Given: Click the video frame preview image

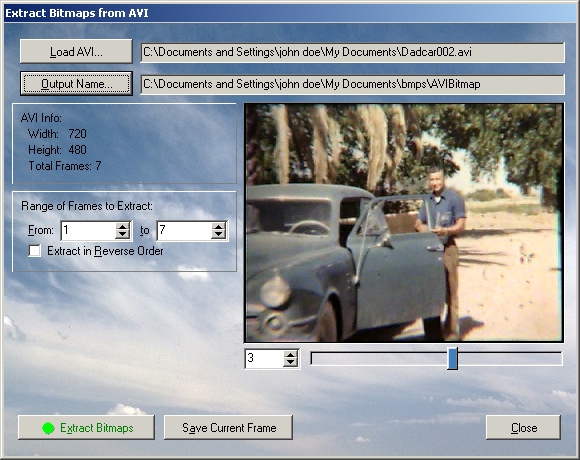Looking at the screenshot, I should (x=404, y=223).
